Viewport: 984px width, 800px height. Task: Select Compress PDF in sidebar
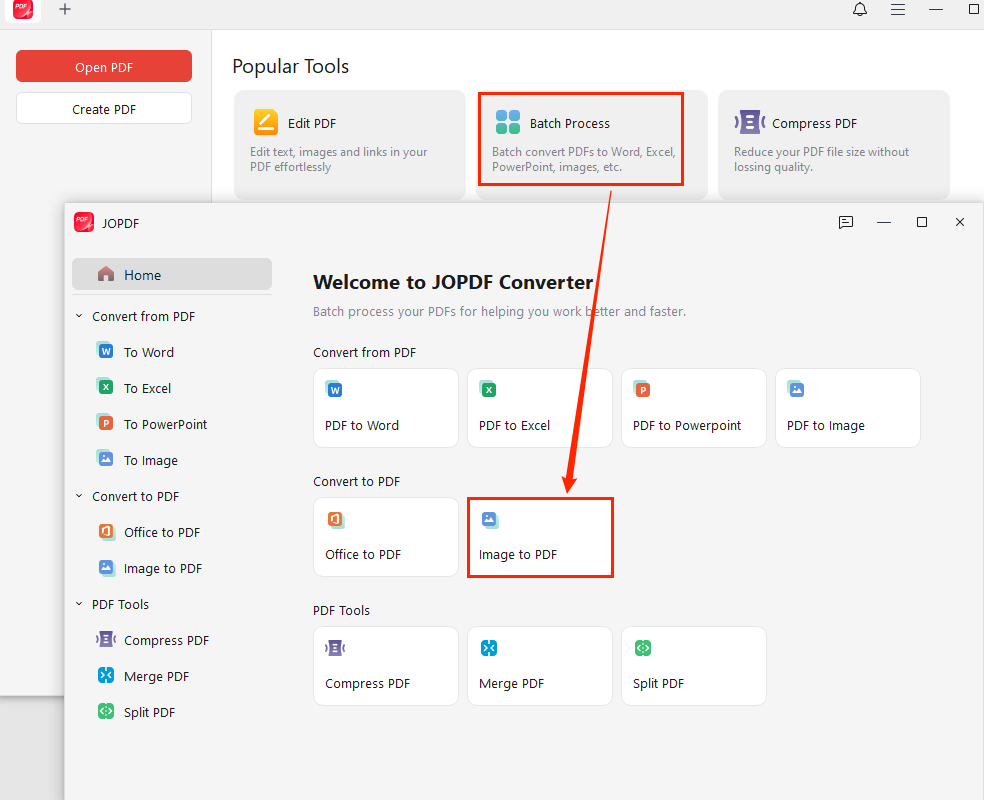[166, 640]
